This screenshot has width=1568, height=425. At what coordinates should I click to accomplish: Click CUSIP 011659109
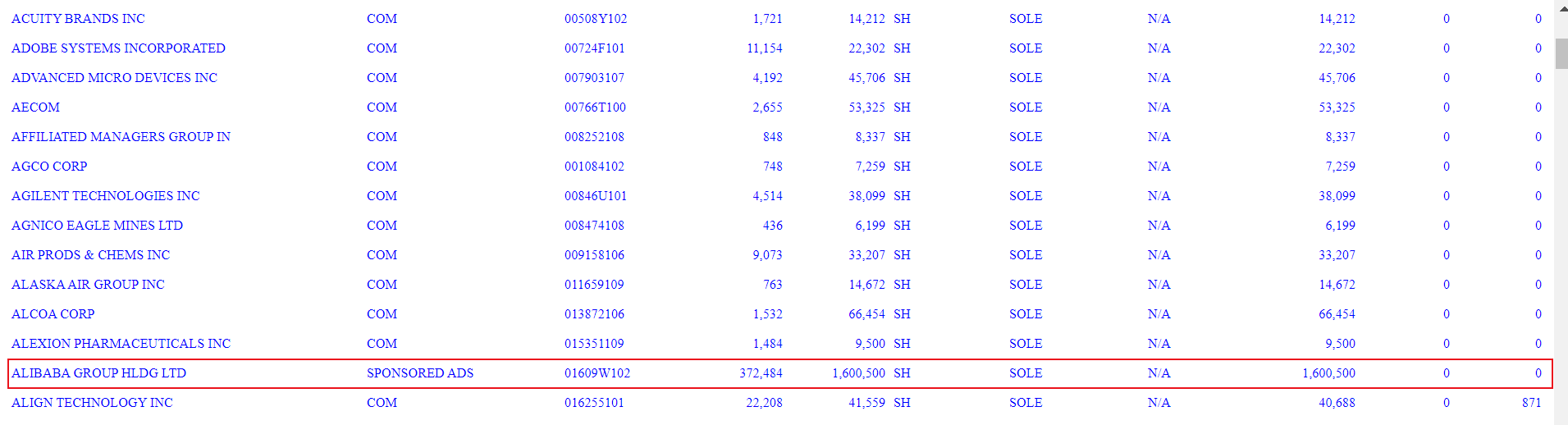click(594, 285)
